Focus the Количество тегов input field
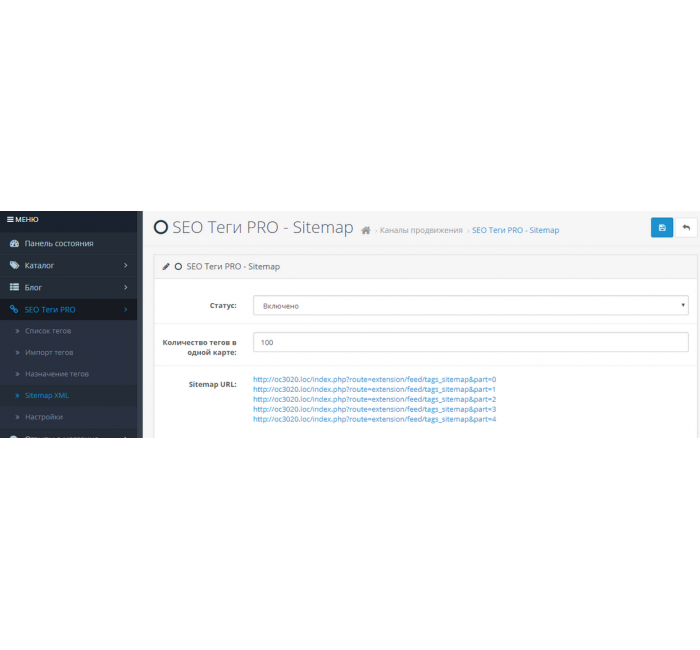 (471, 342)
